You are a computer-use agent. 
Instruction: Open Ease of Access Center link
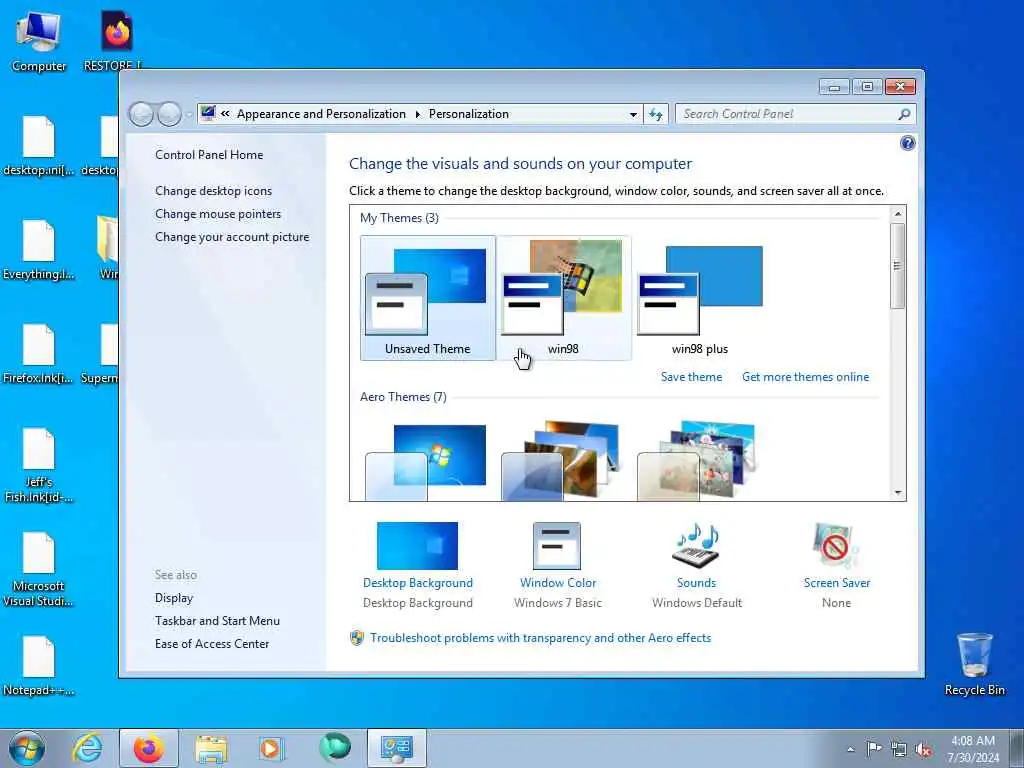pyautogui.click(x=212, y=643)
